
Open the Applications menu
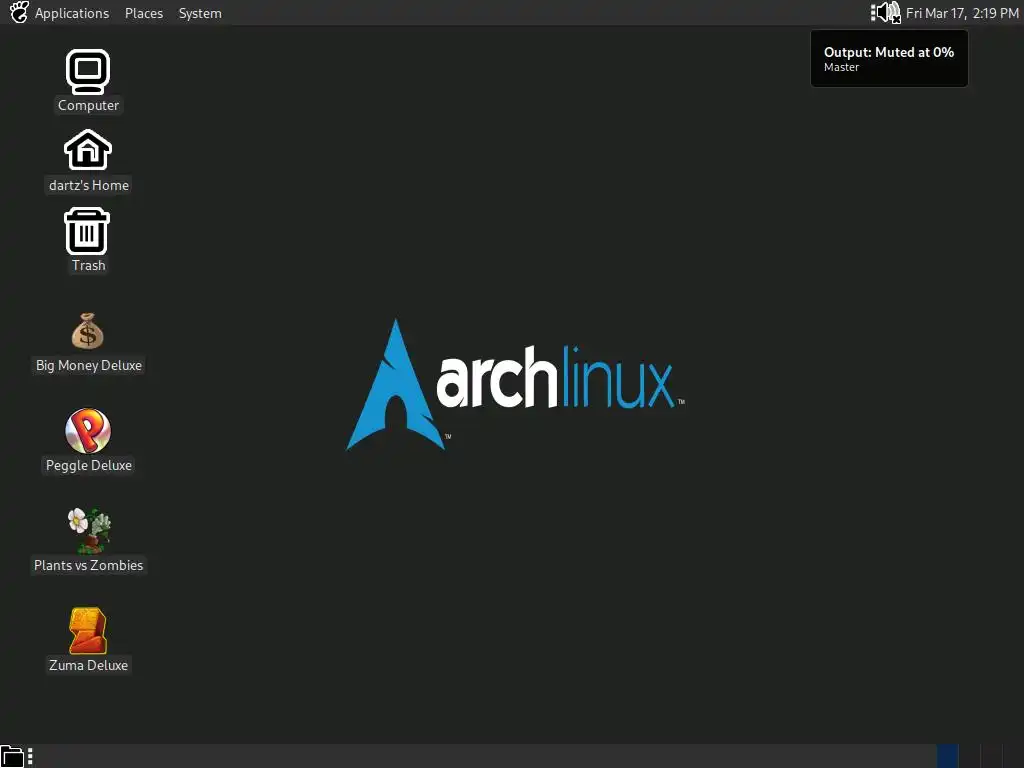point(72,13)
